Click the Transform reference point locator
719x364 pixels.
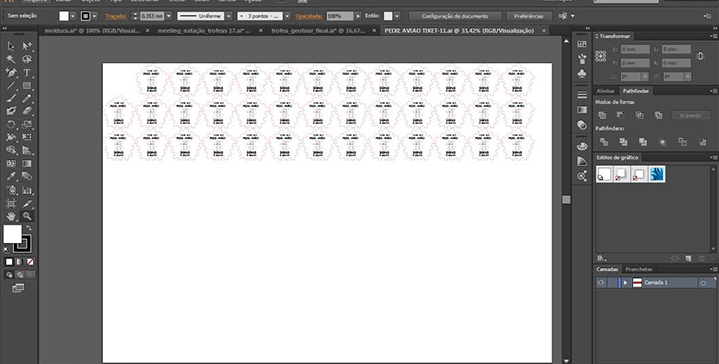601,56
